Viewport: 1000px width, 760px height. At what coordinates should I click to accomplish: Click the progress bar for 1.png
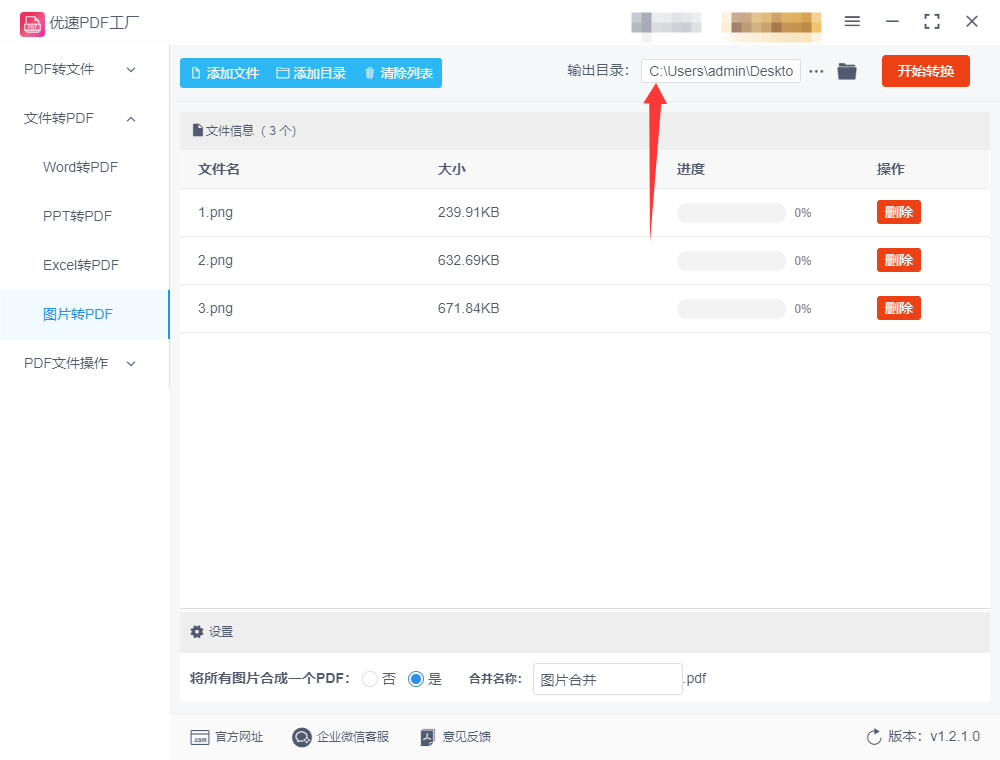point(731,213)
